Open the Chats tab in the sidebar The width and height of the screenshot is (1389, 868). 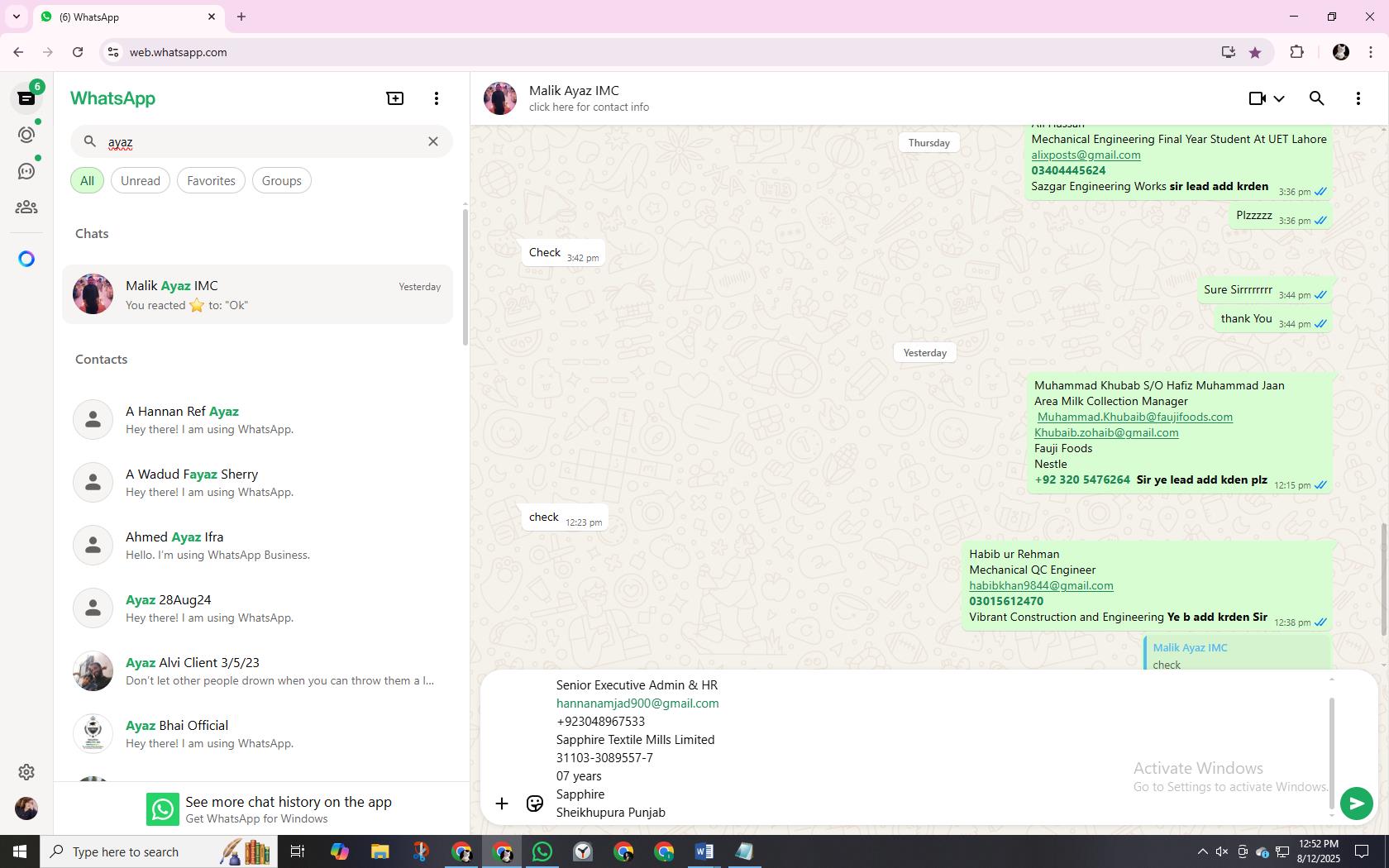(x=26, y=98)
